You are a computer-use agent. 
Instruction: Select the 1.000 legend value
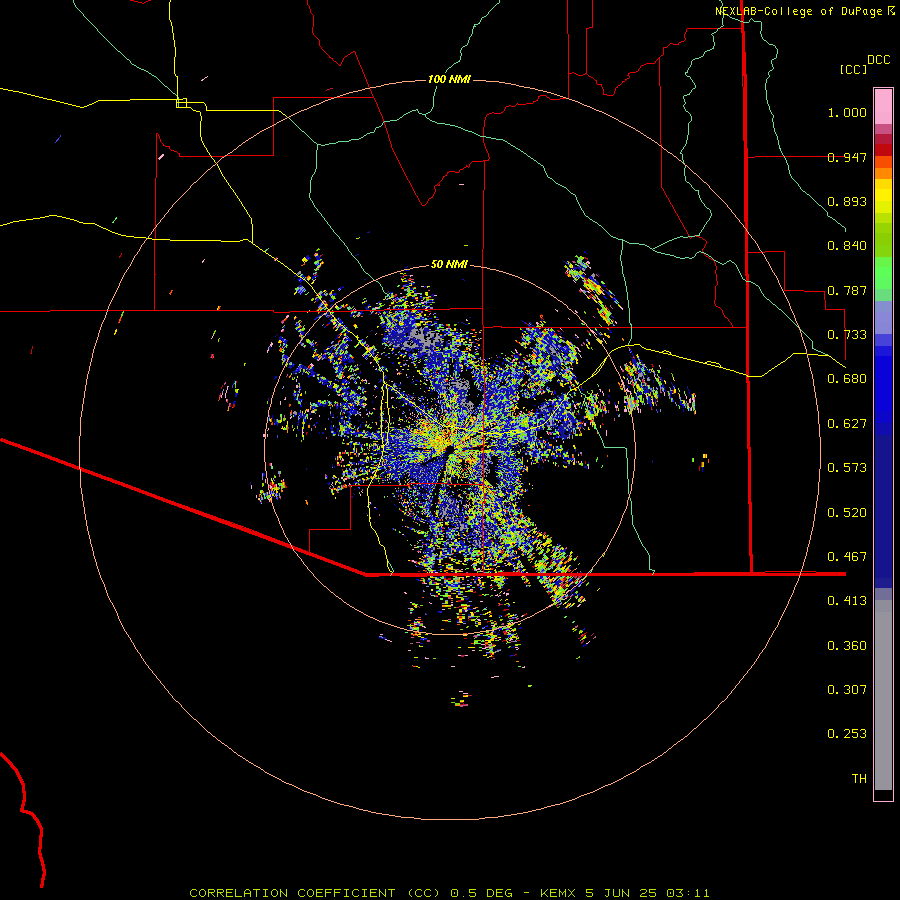(x=847, y=112)
